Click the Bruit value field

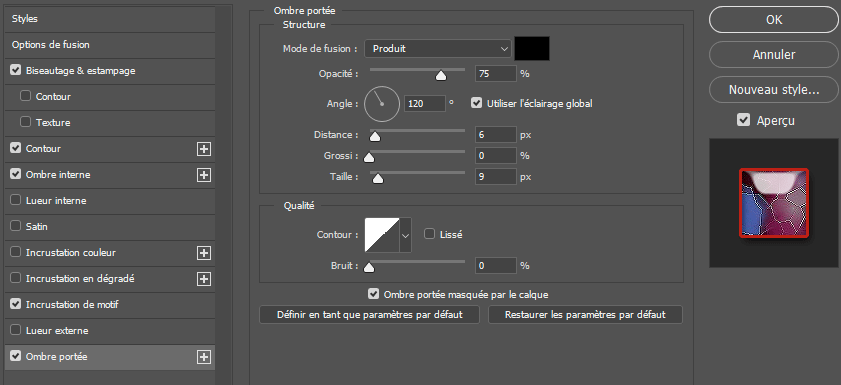pos(496,265)
